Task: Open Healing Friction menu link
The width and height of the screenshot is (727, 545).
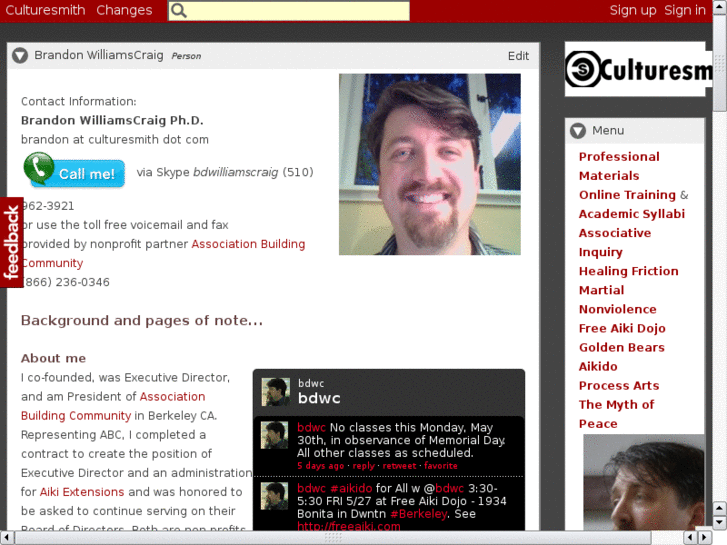Action: 629,271
